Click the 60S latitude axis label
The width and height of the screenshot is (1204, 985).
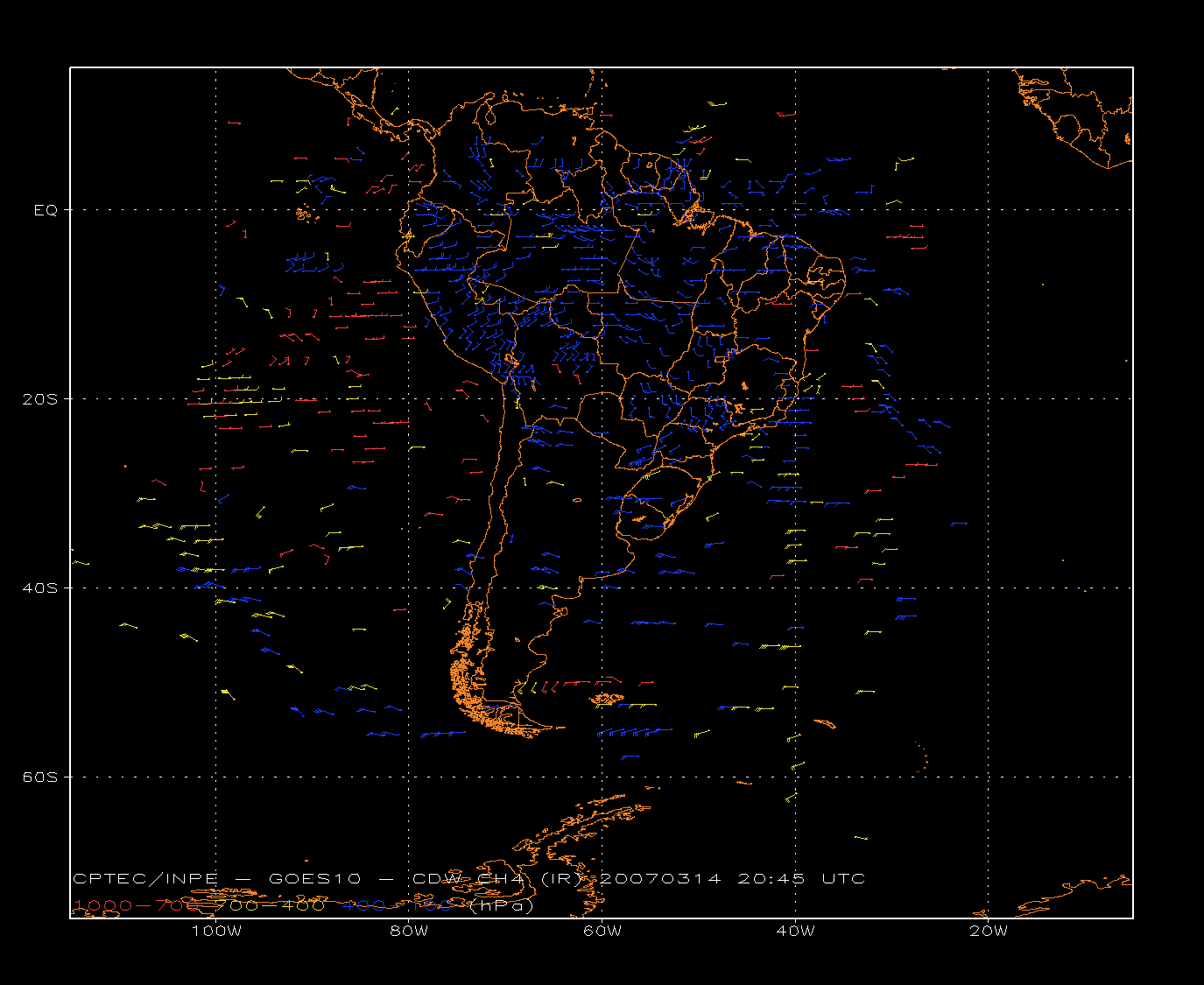pyautogui.click(x=39, y=777)
